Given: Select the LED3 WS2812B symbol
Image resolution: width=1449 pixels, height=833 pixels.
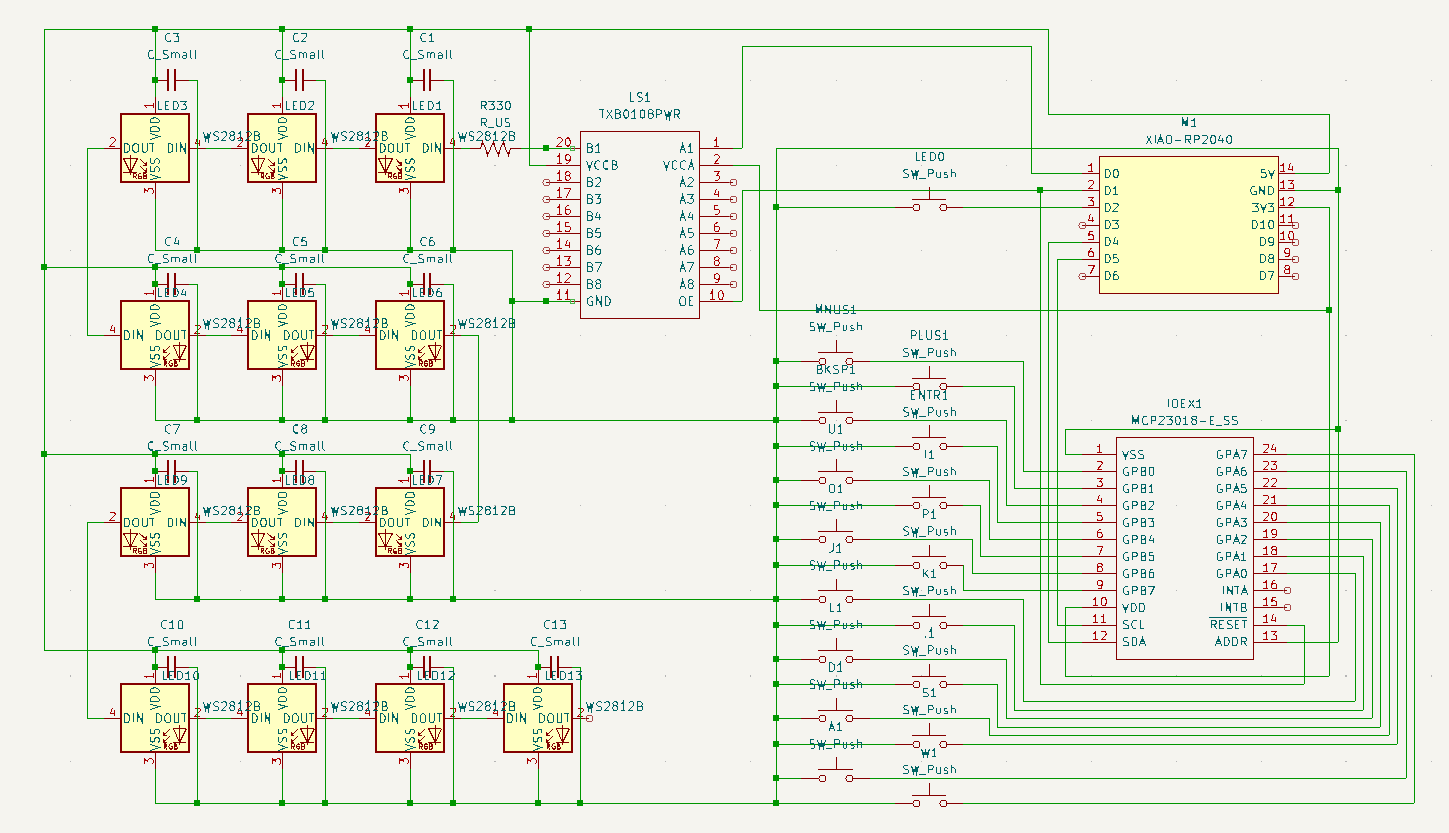Looking at the screenshot, I should 154,148.
